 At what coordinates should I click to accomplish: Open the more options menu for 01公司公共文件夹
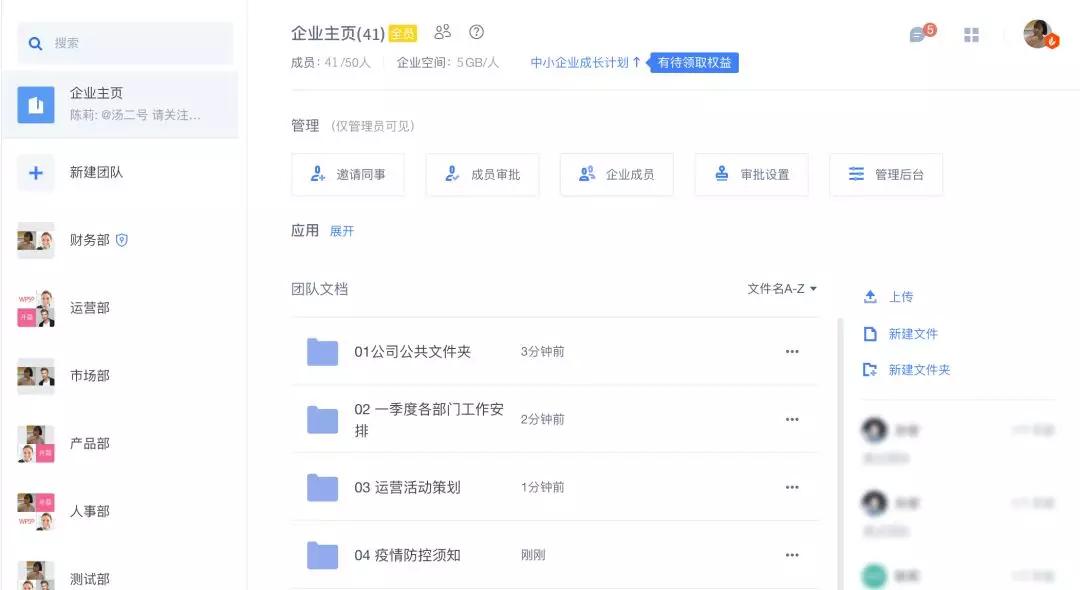coord(792,350)
